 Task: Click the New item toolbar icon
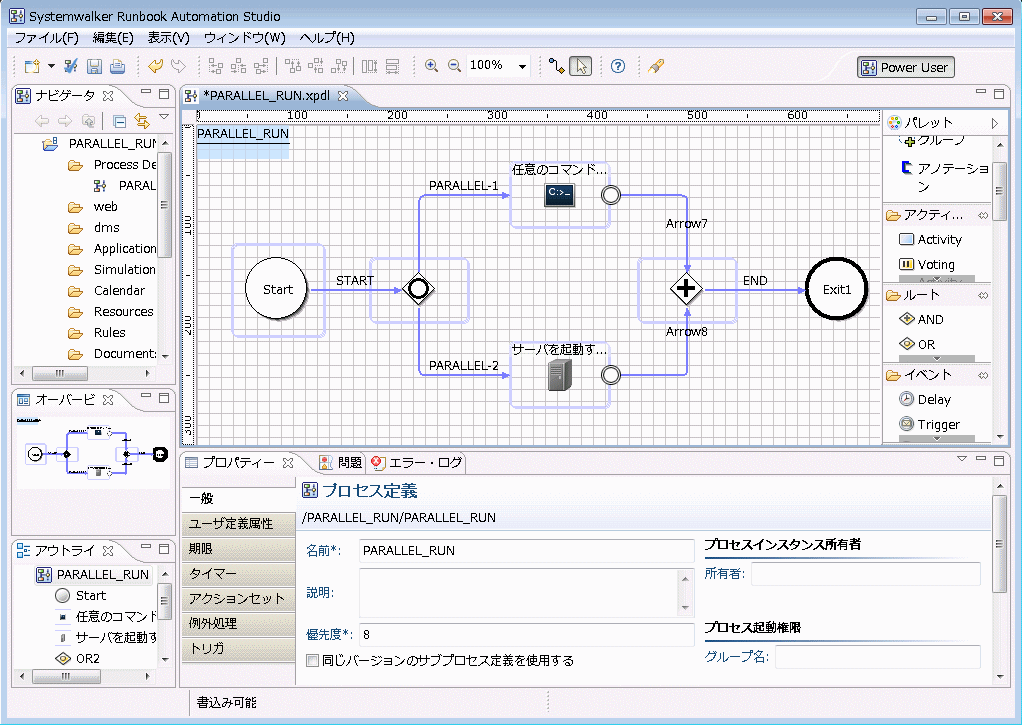32,66
